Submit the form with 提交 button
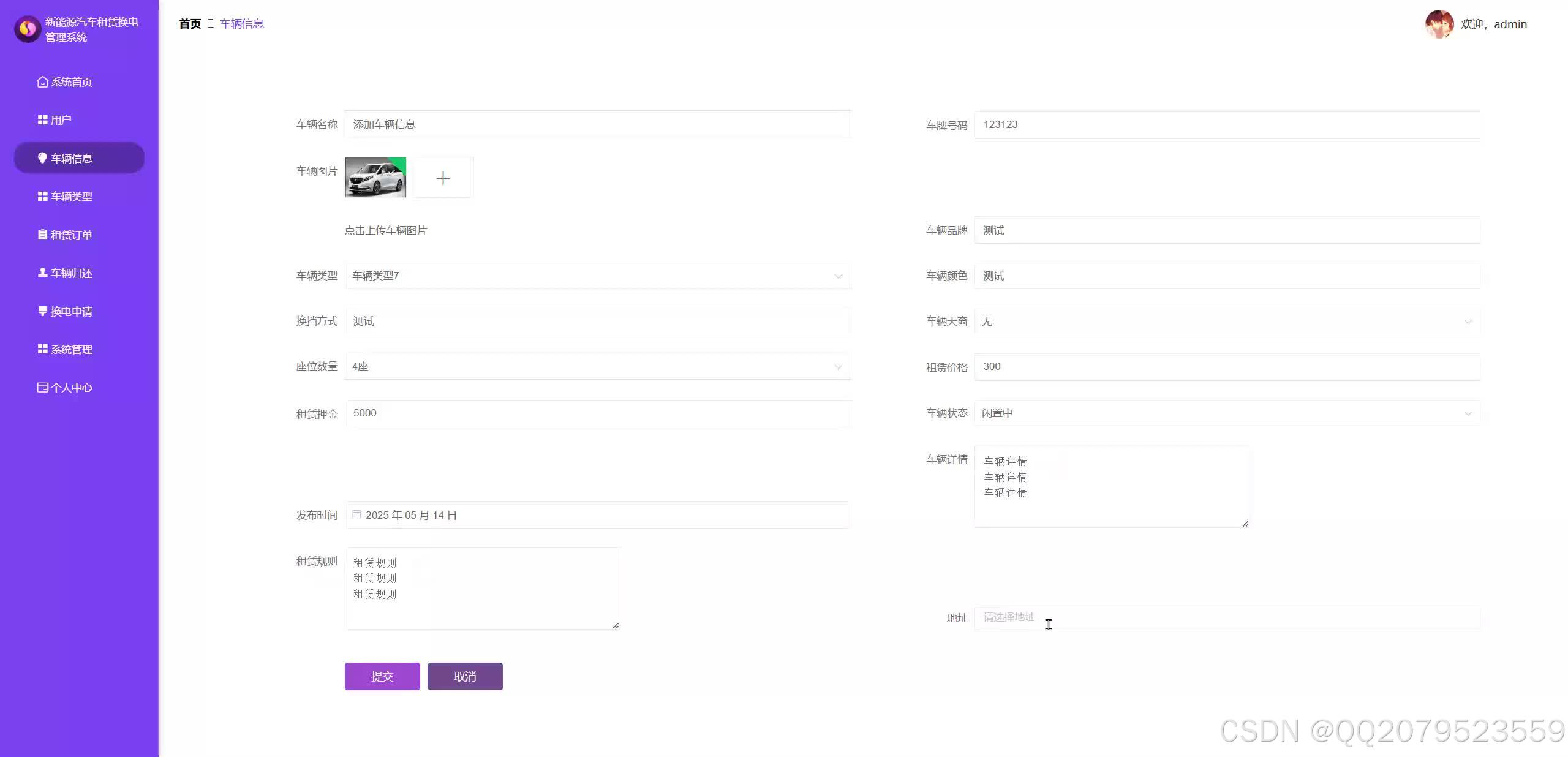This screenshot has width=1568, height=757. [x=382, y=677]
